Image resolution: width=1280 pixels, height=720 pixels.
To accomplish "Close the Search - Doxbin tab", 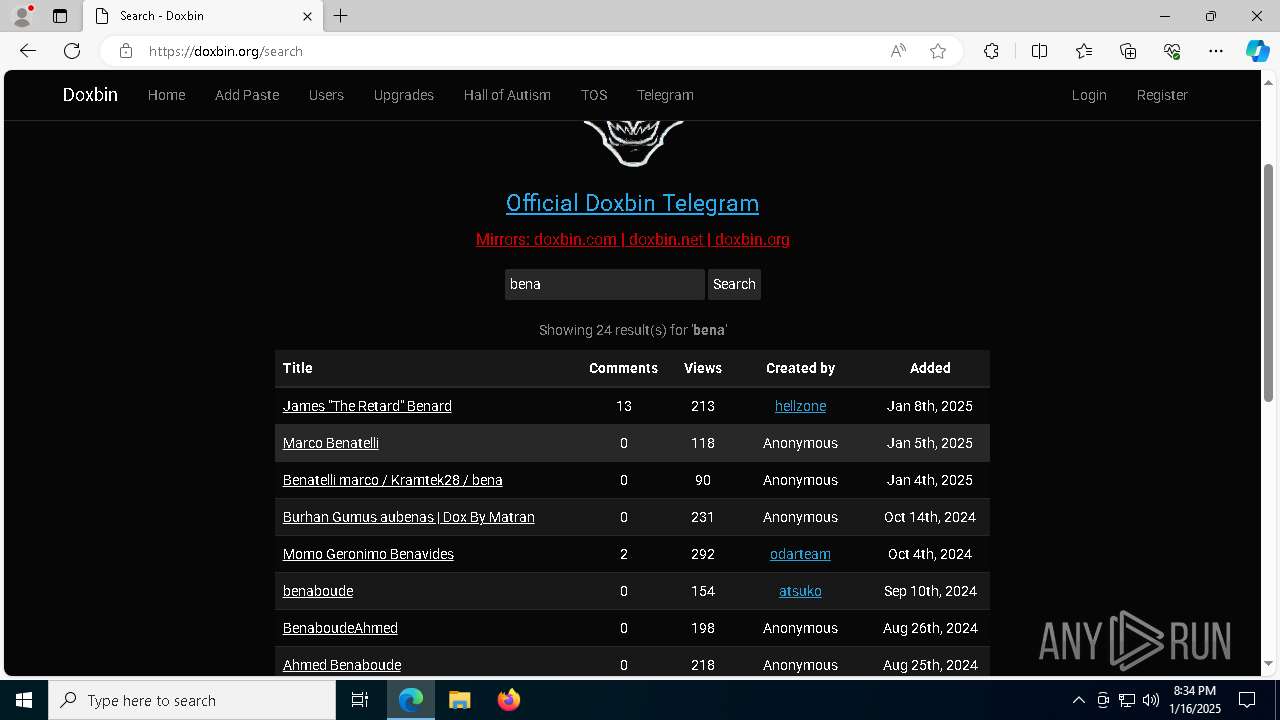I will tap(307, 16).
